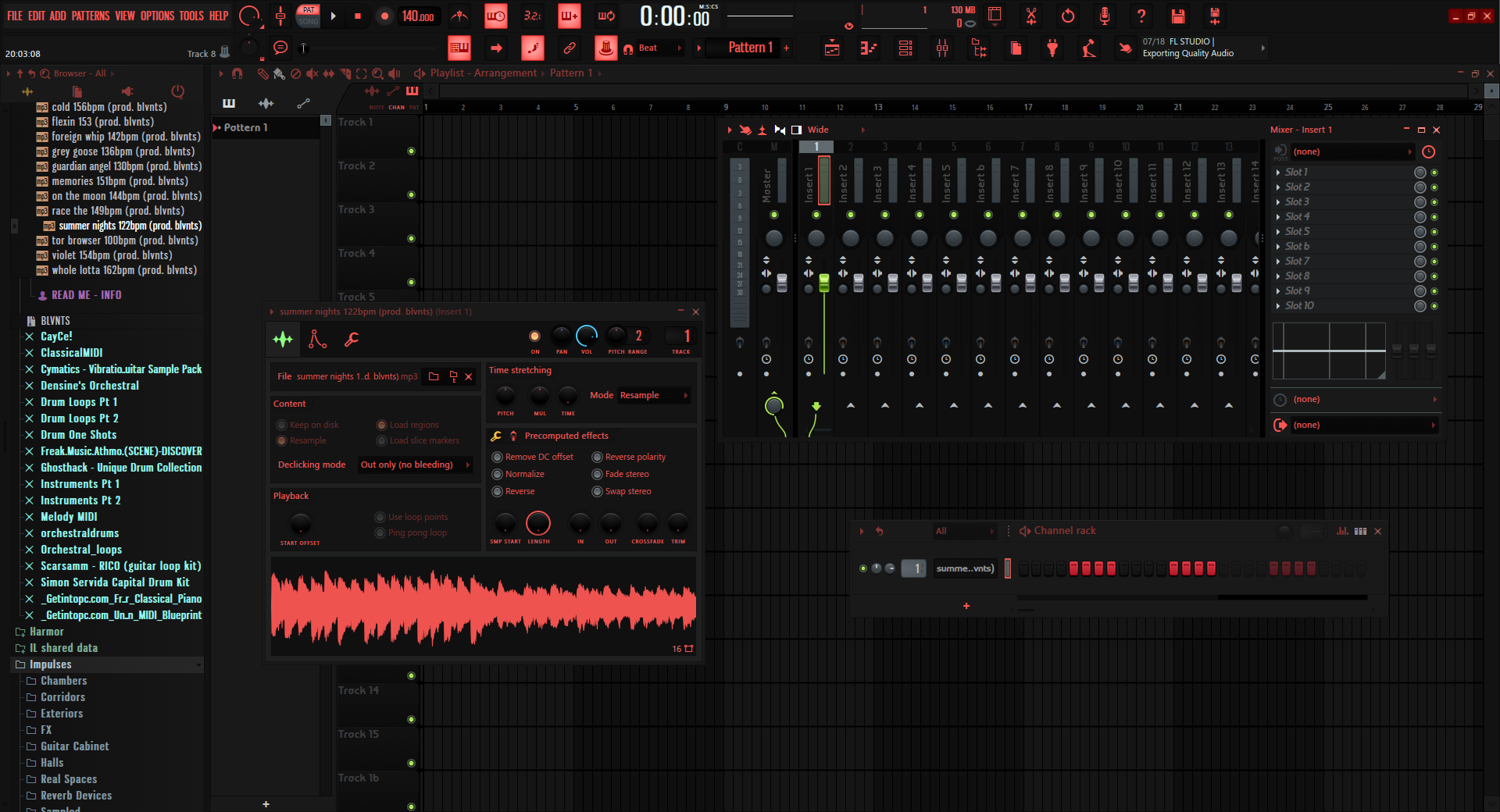Screen dimensions: 1500x812
Task: Click the Save project floppy icon
Action: tap(1178, 16)
